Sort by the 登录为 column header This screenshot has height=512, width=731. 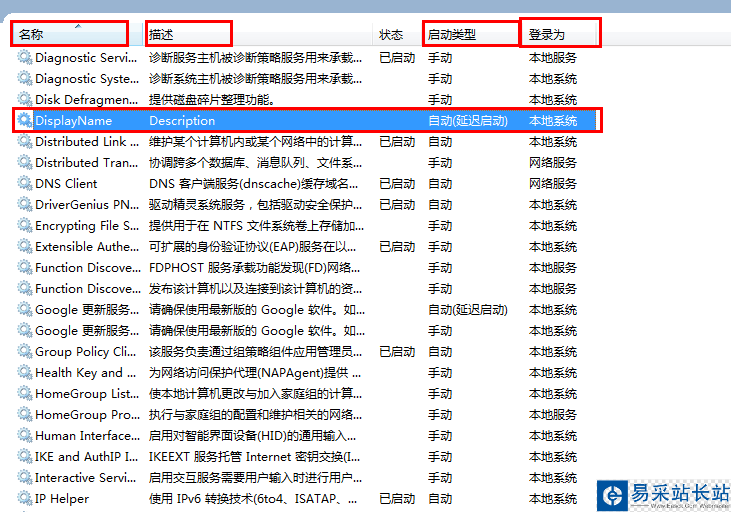pyautogui.click(x=559, y=34)
